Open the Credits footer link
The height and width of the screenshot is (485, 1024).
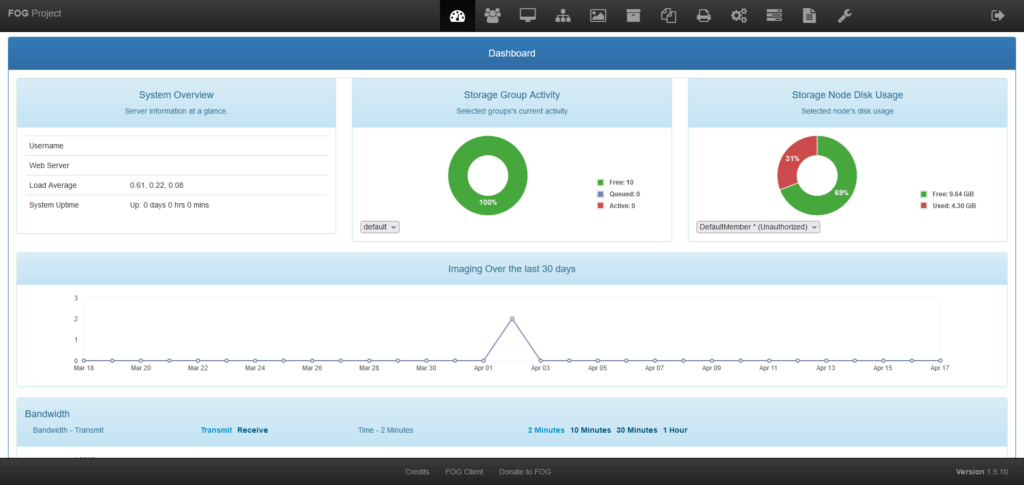417,471
